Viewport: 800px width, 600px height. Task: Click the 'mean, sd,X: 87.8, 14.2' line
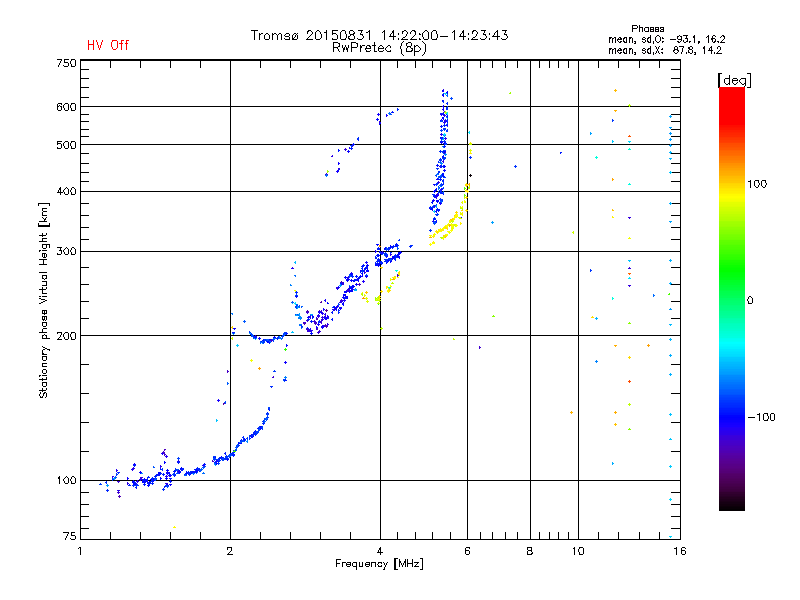point(665,50)
